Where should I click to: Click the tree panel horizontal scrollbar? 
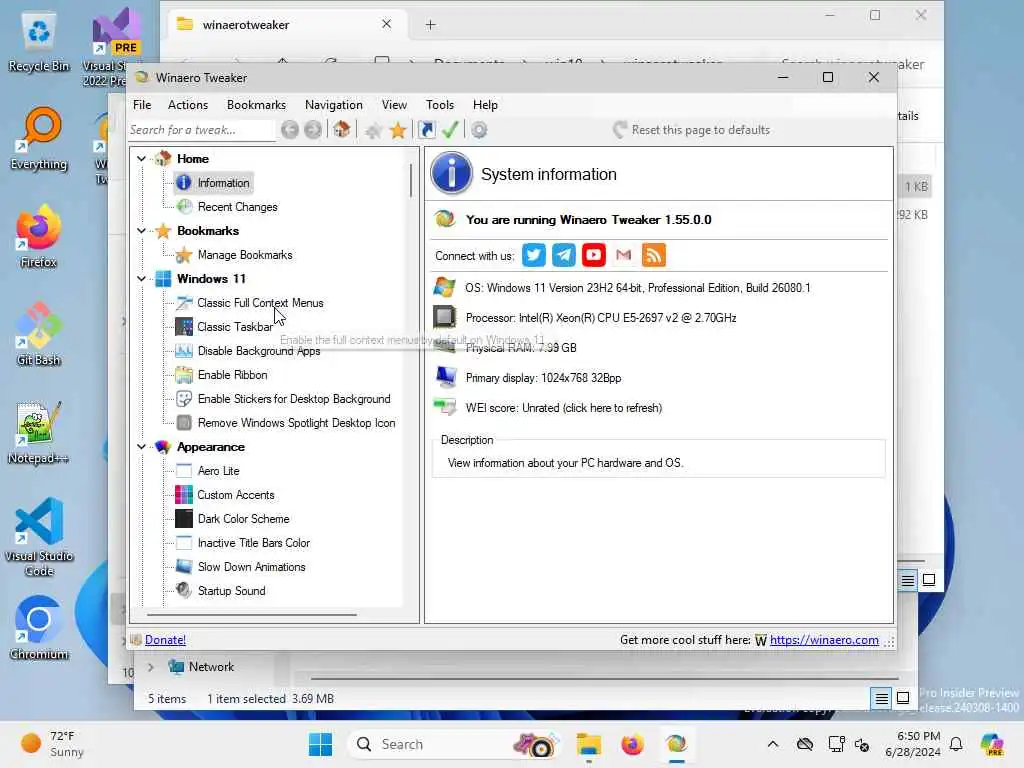pyautogui.click(x=251, y=615)
